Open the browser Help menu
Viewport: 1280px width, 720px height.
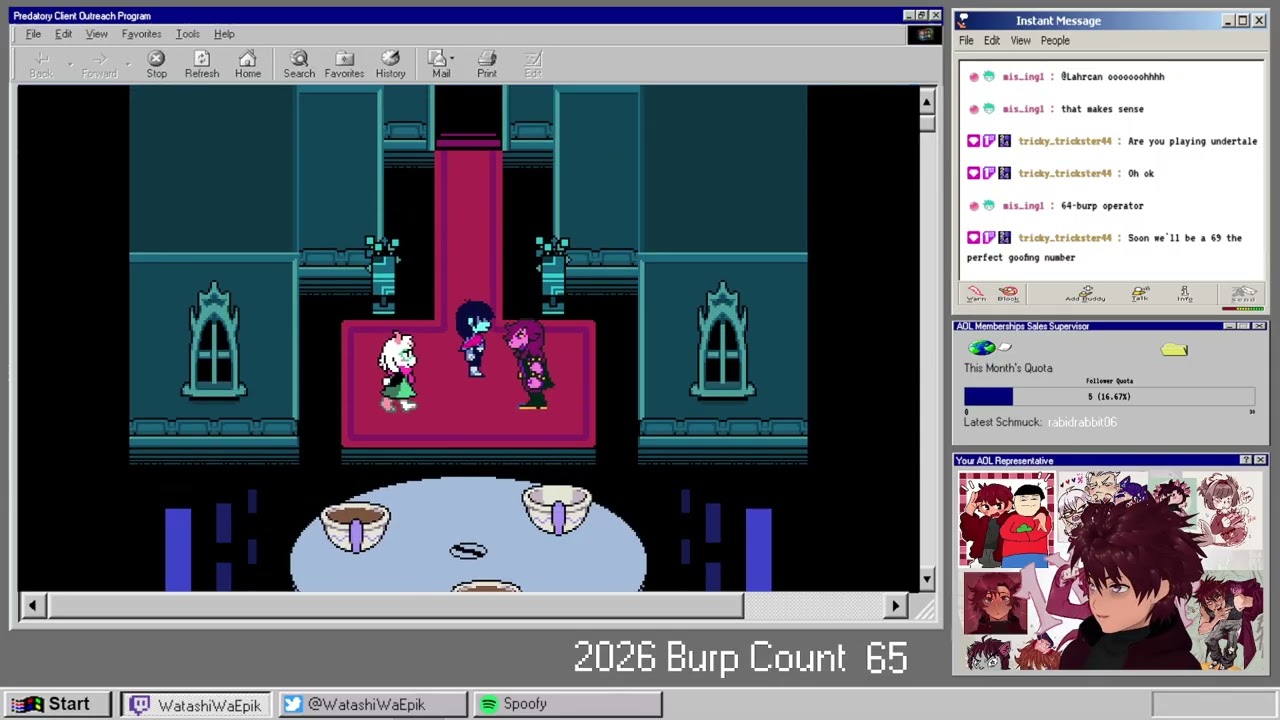pyautogui.click(x=224, y=34)
